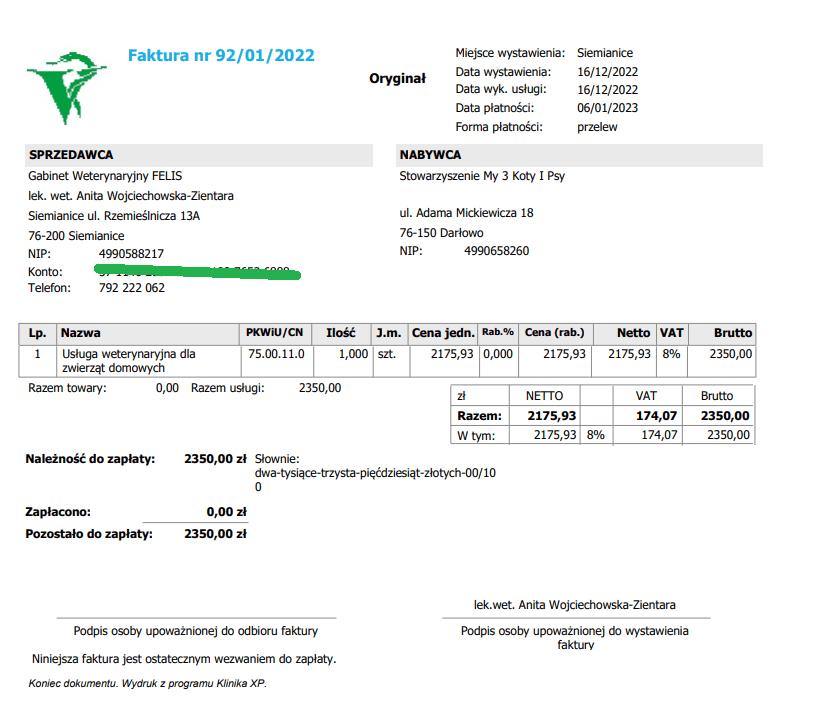Click the VAT total 174,07 in the Razem row

click(656, 416)
